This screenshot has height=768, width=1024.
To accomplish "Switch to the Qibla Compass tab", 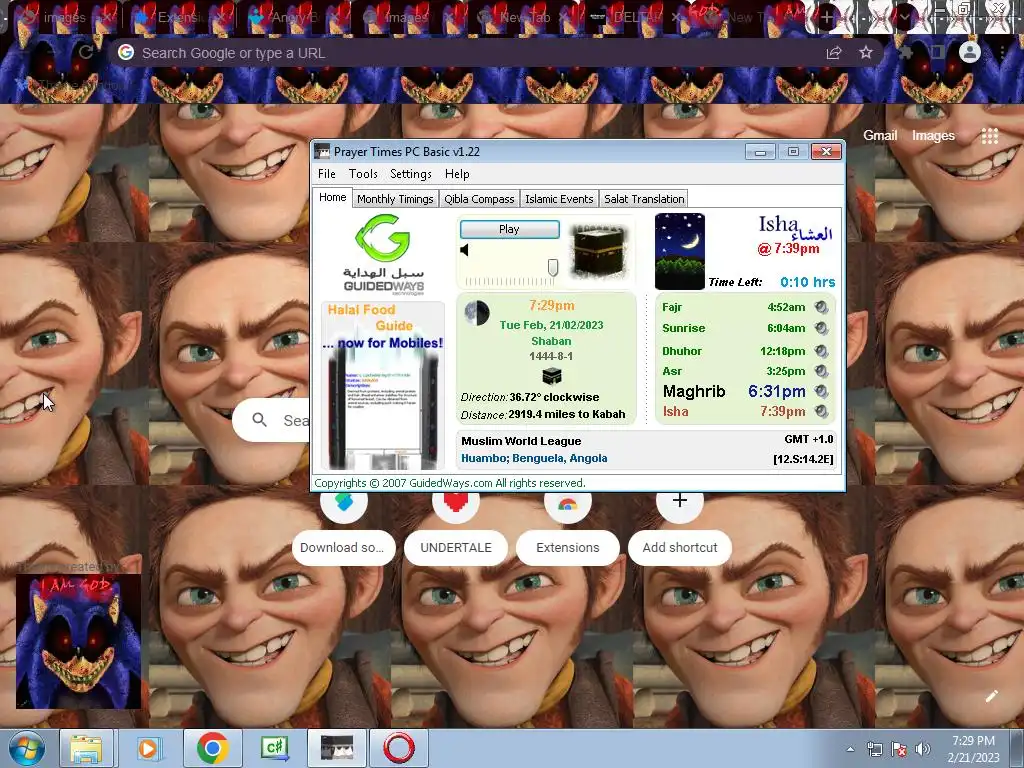I will click(479, 199).
